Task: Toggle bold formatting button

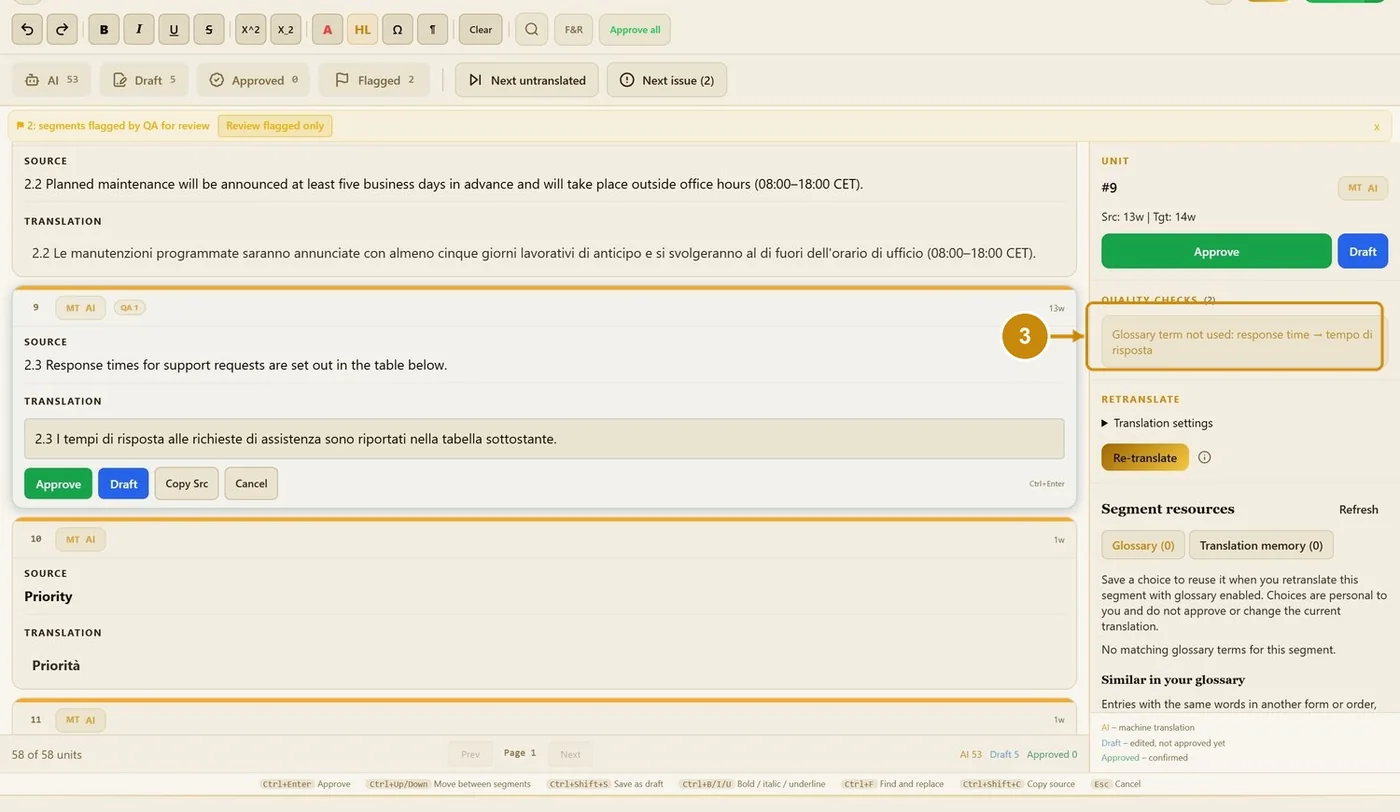Action: (104, 30)
